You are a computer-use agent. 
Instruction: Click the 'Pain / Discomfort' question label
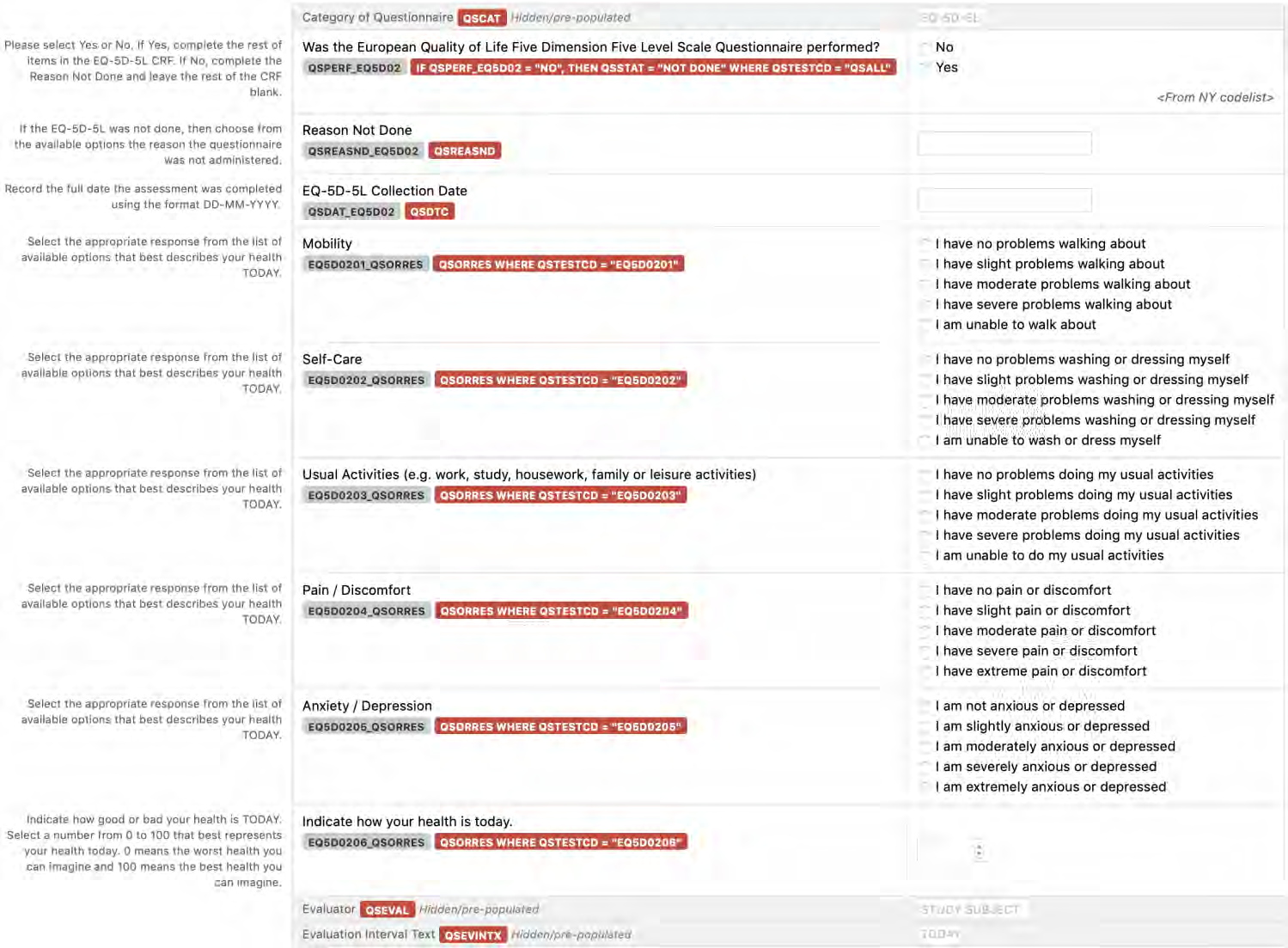click(357, 590)
